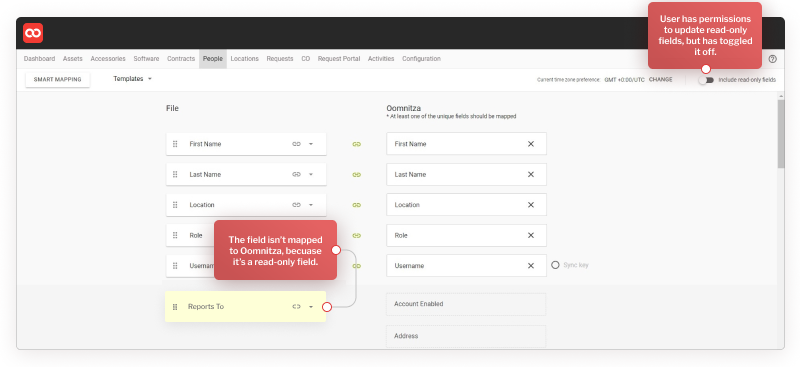Click green mapping link for Role
Screen dimensions: 800x367
[x=357, y=236]
